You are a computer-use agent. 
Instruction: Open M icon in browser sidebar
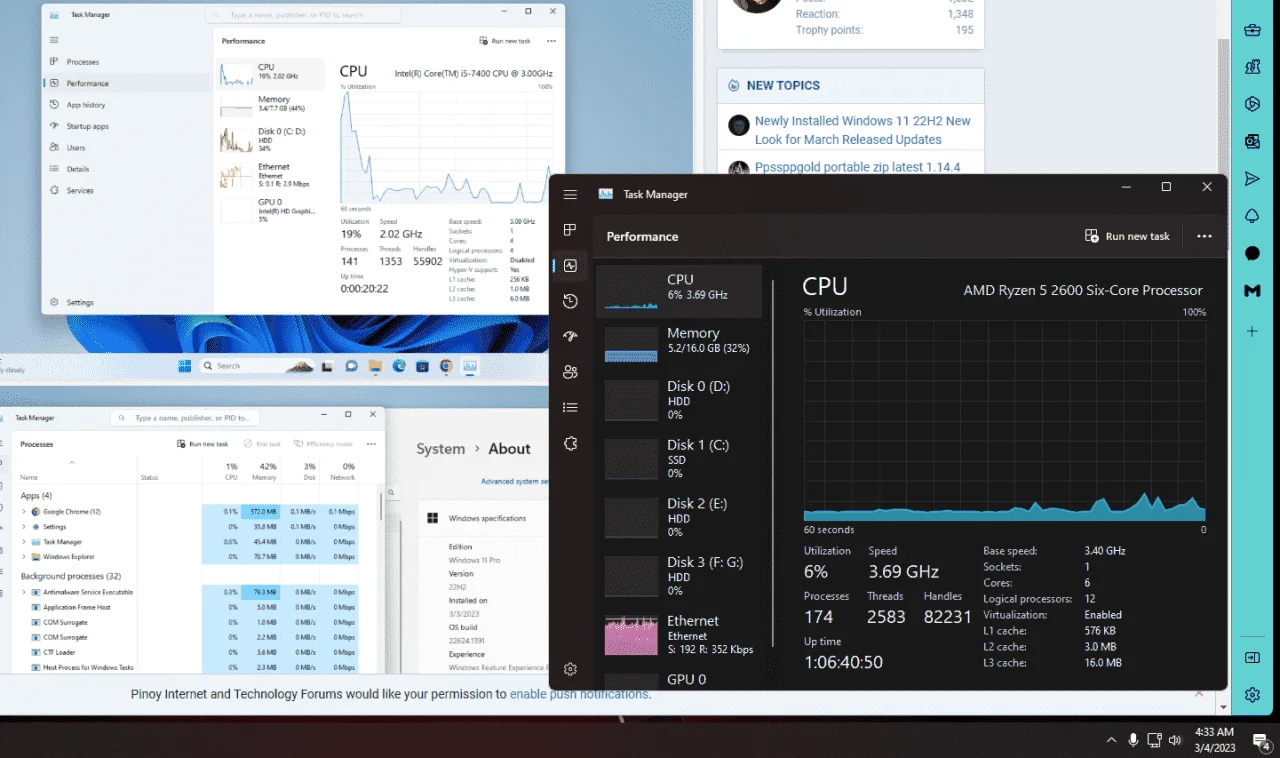point(1252,290)
